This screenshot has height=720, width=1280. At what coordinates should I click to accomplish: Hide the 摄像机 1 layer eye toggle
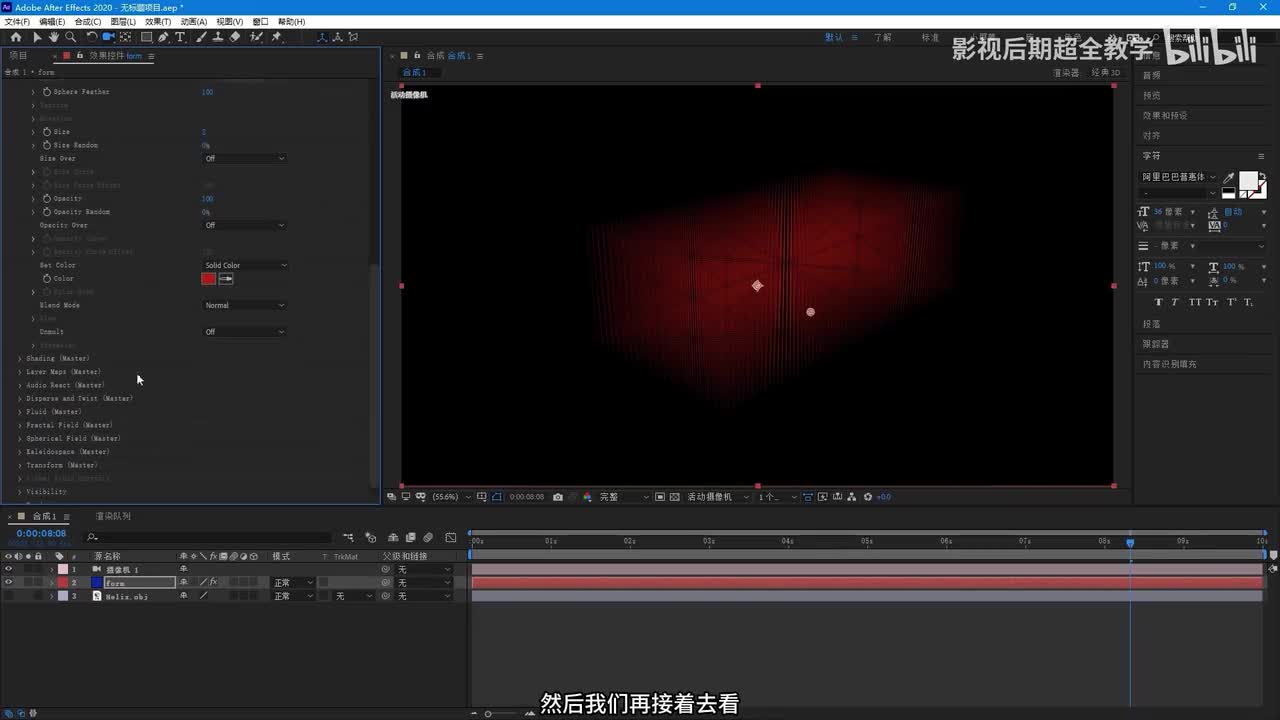click(x=9, y=569)
